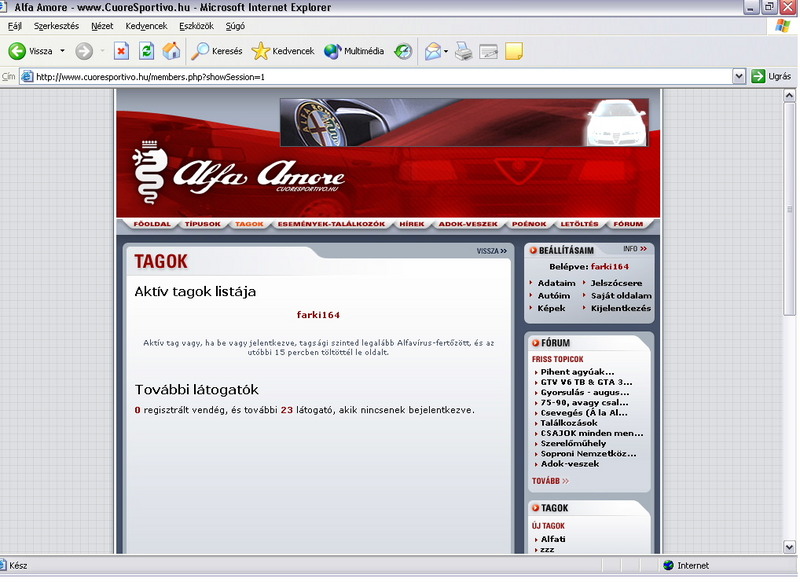Image resolution: width=800 pixels, height=582 pixels.
Task: Click the Windows flag logo
Action: pyautogui.click(x=783, y=26)
